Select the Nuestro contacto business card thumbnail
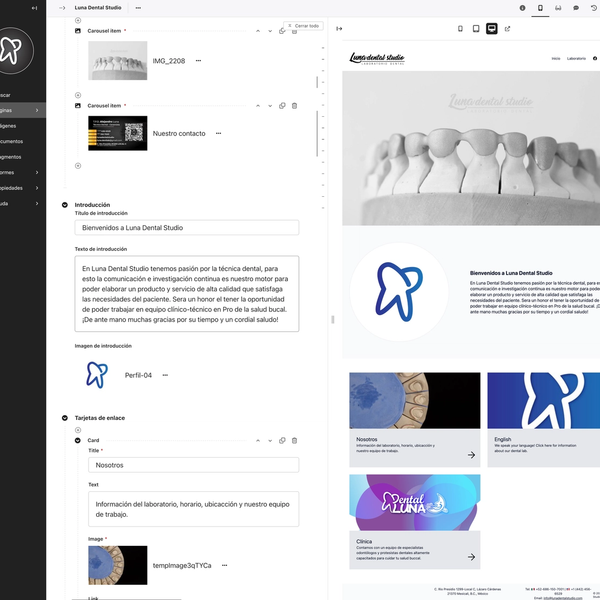 (x=117, y=133)
